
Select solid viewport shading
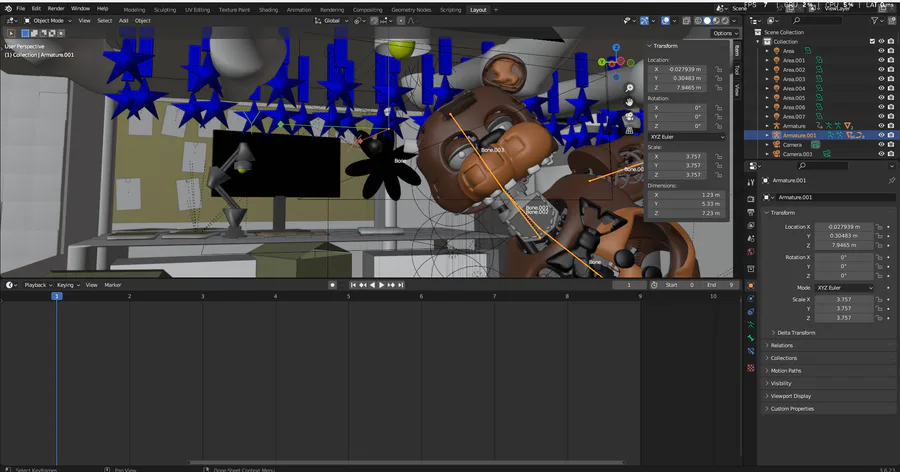(707, 21)
